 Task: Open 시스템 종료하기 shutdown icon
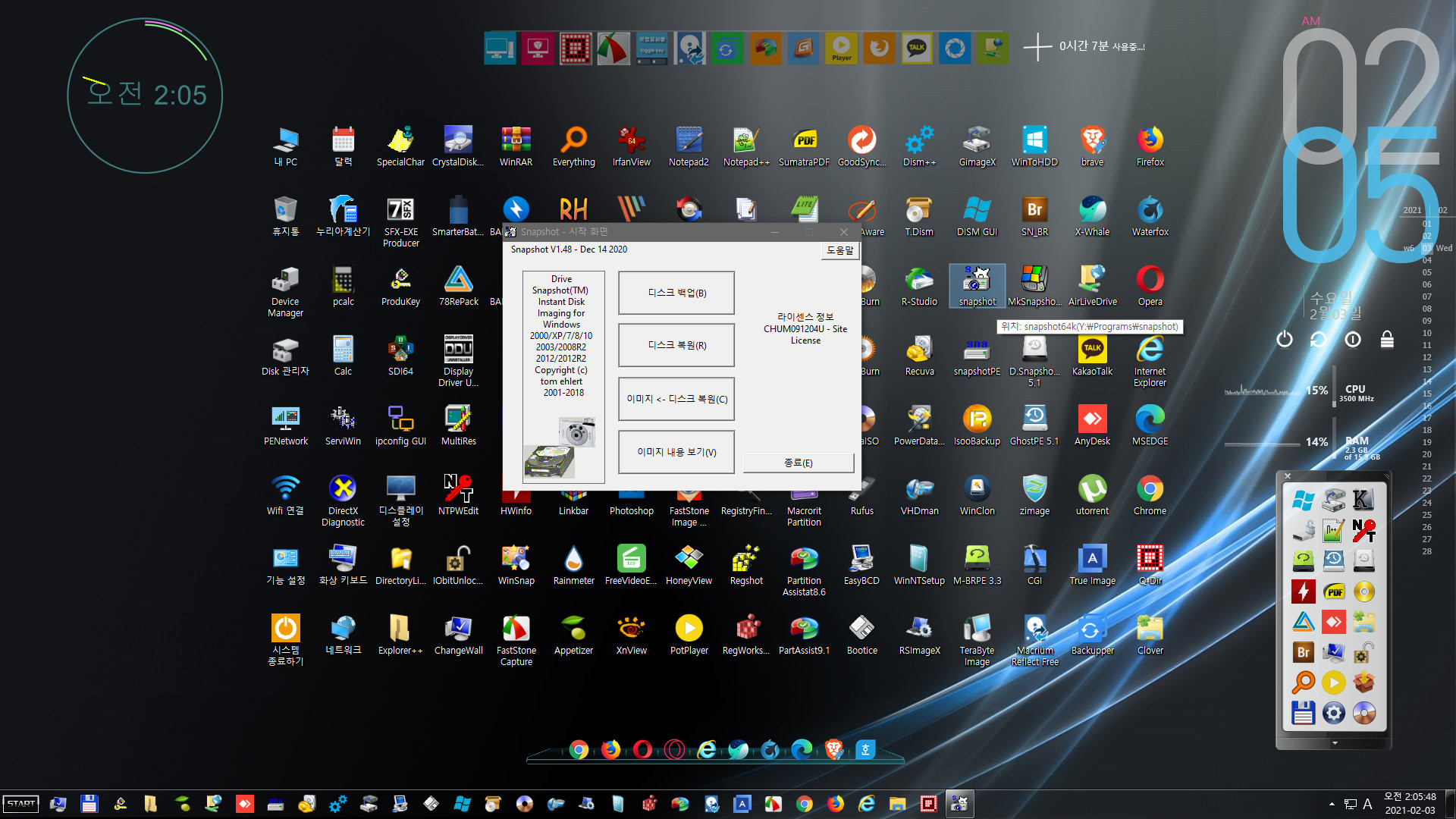(x=286, y=640)
